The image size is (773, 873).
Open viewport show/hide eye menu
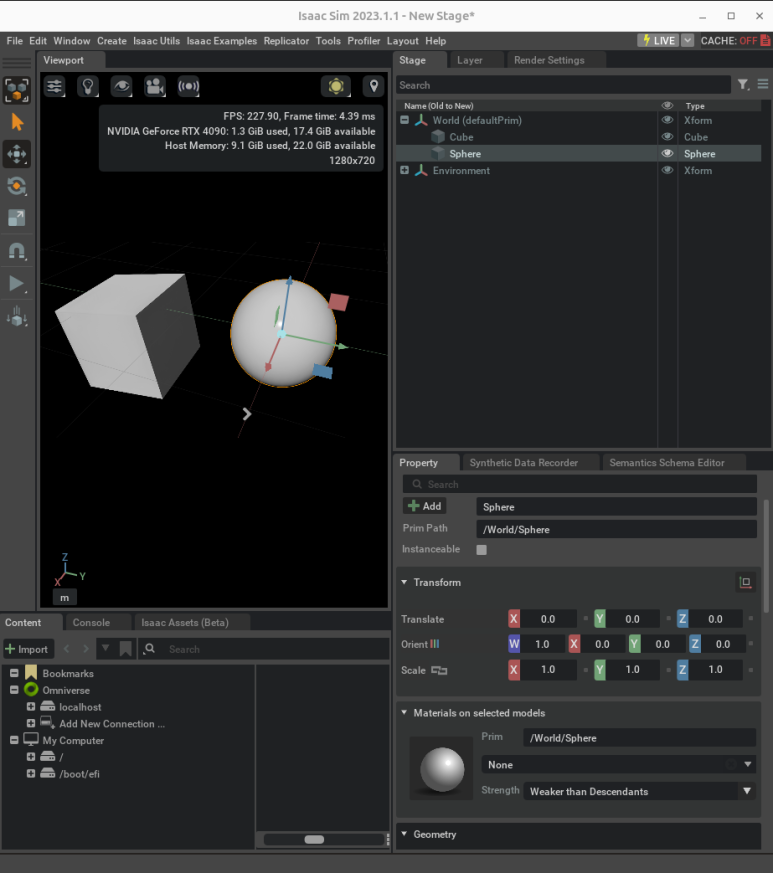pos(121,86)
